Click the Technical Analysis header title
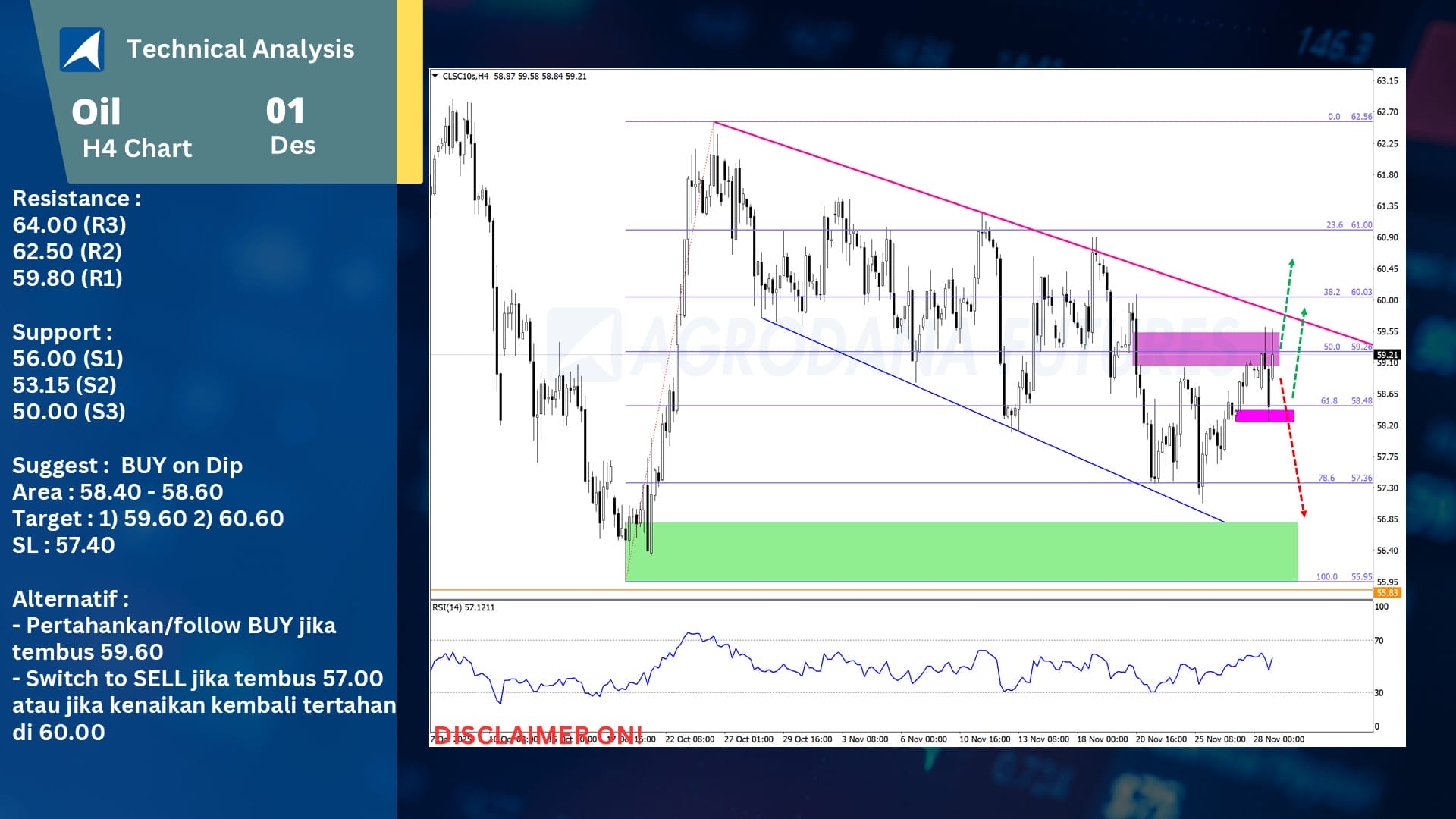Image resolution: width=1456 pixels, height=819 pixels. (x=240, y=49)
